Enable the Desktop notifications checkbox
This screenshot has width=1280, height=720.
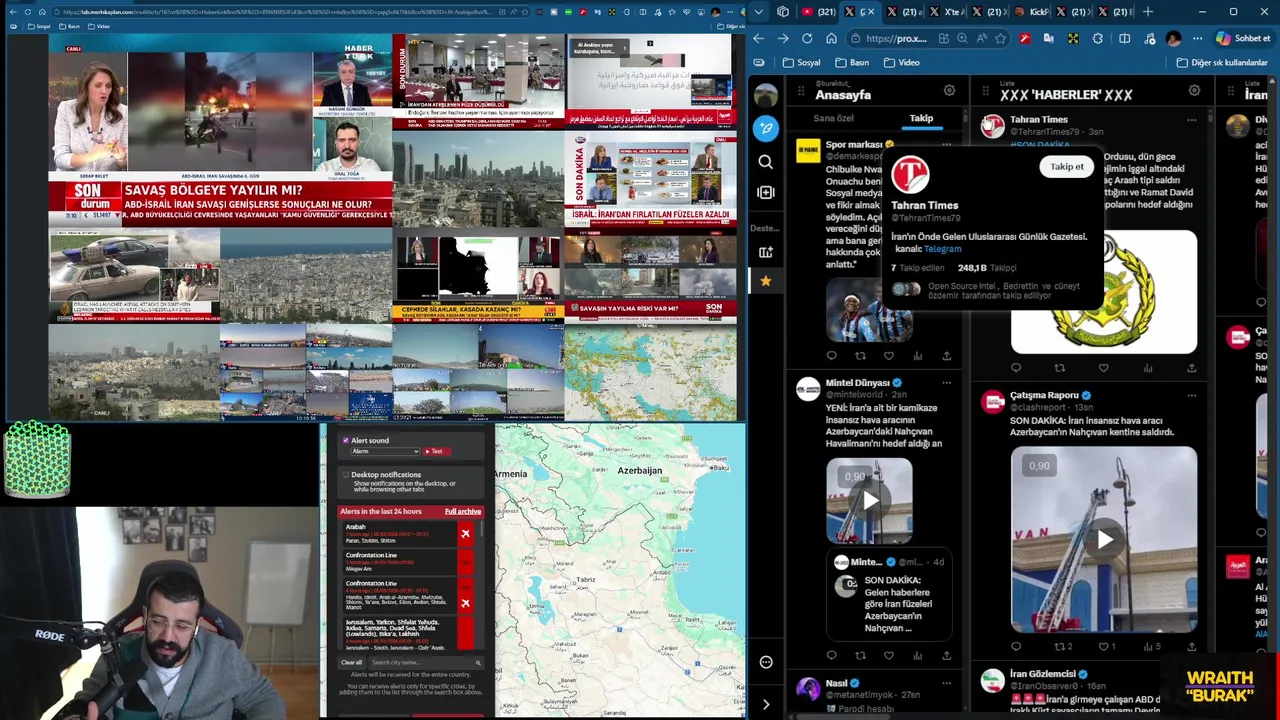click(346, 475)
